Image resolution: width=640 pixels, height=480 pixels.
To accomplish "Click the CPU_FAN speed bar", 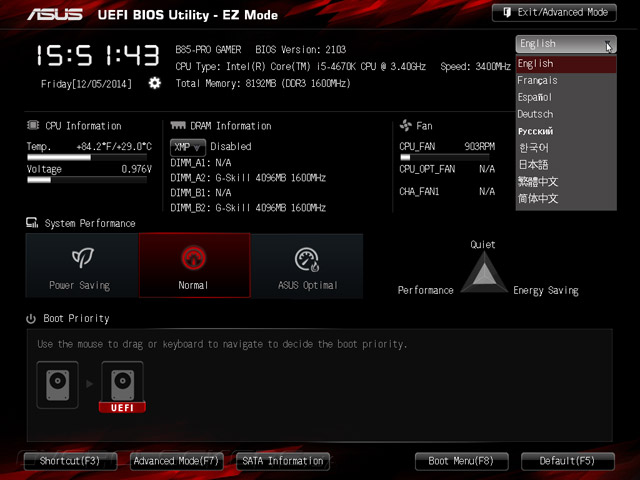I will point(444,157).
